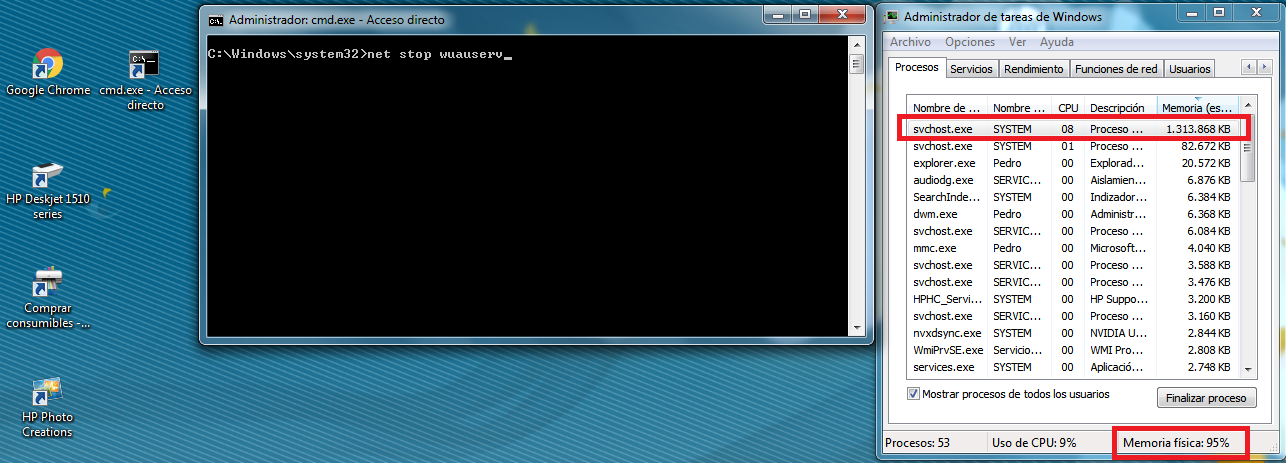
Task: Select the svchost.exe row using 6.084 KB
Action: (x=1073, y=231)
